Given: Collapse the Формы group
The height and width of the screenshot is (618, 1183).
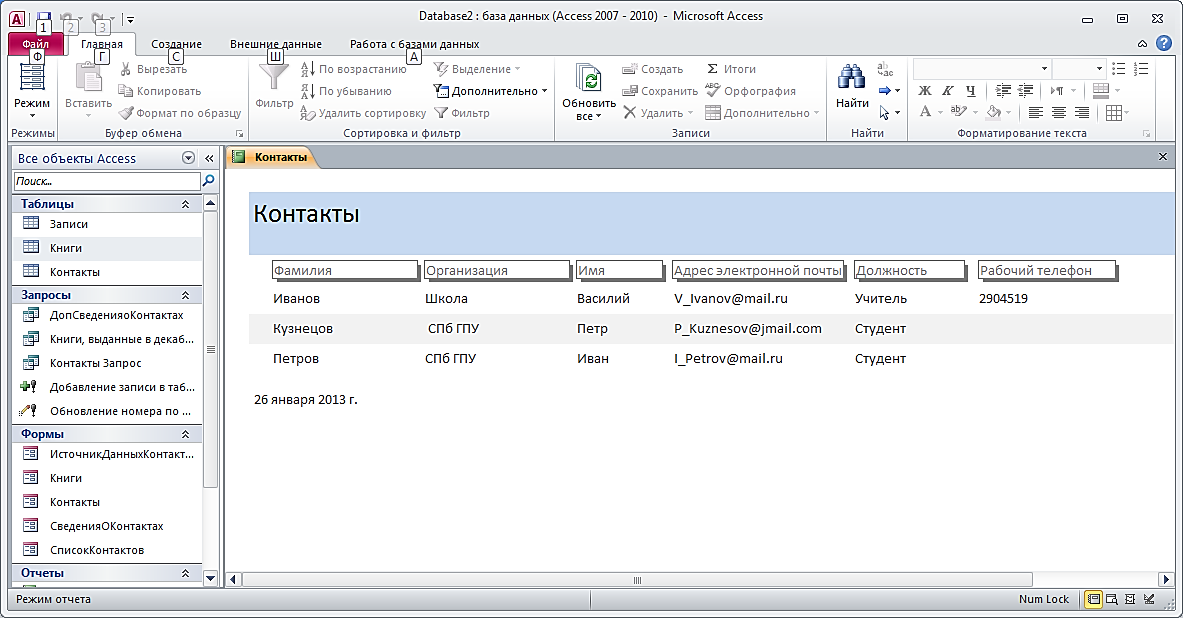Looking at the screenshot, I should tap(186, 434).
